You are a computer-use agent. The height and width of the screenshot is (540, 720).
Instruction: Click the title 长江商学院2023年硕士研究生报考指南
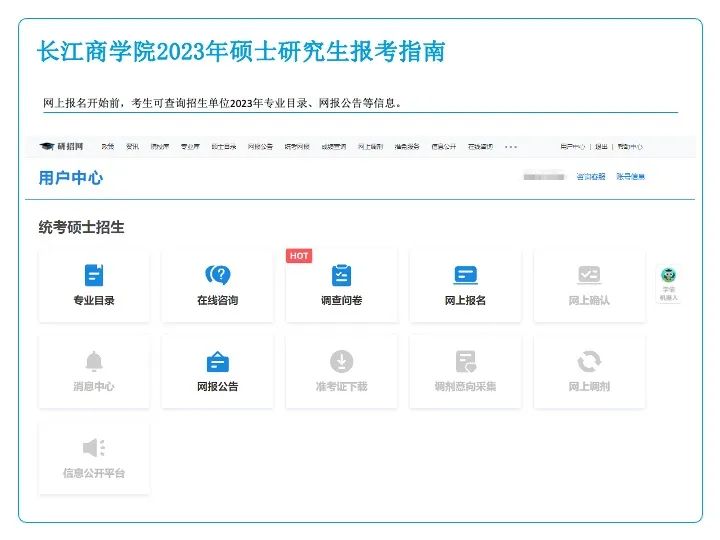click(x=241, y=51)
